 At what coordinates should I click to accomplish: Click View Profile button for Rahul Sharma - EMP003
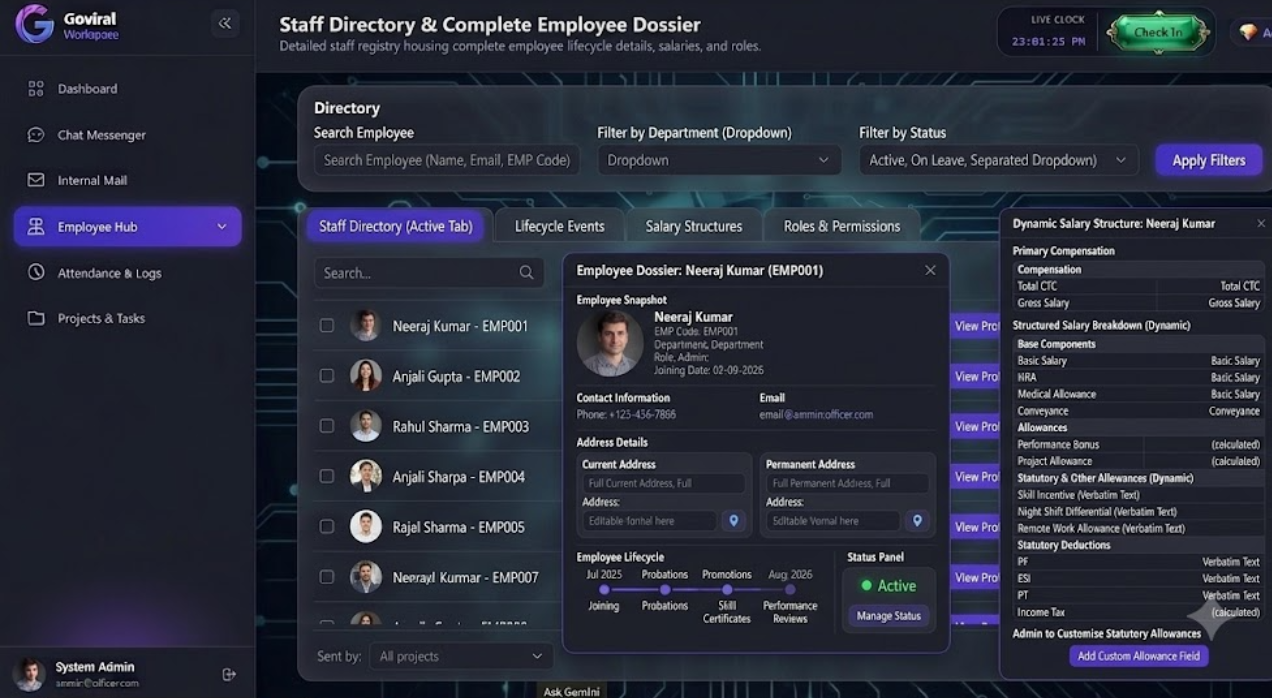click(x=975, y=427)
